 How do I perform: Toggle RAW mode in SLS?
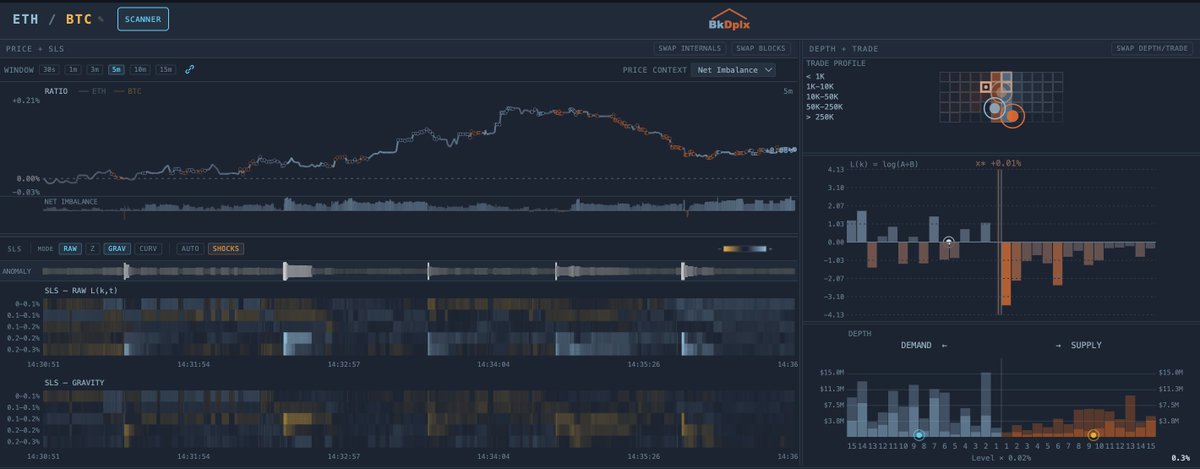(x=69, y=248)
